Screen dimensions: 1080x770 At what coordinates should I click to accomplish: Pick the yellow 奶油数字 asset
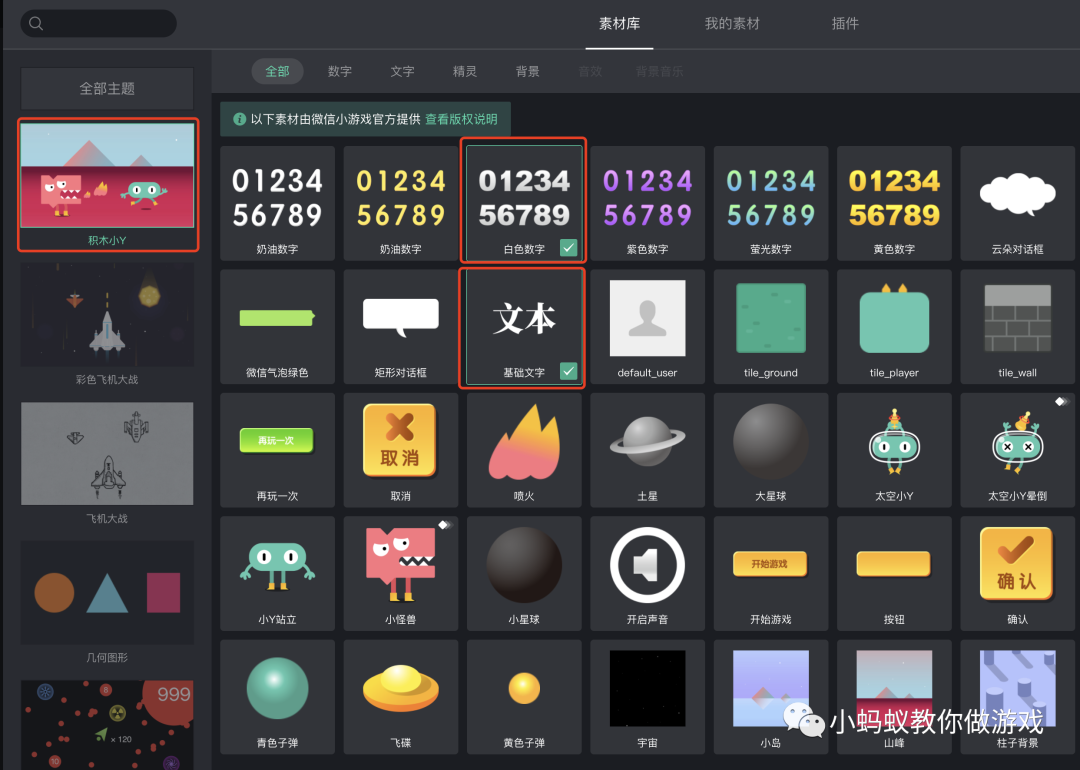pyautogui.click(x=401, y=202)
